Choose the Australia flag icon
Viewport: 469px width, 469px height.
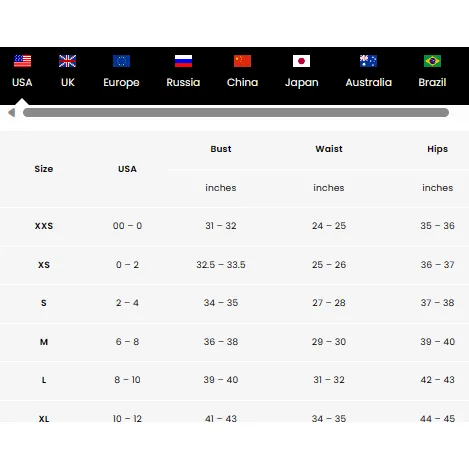(x=368, y=61)
